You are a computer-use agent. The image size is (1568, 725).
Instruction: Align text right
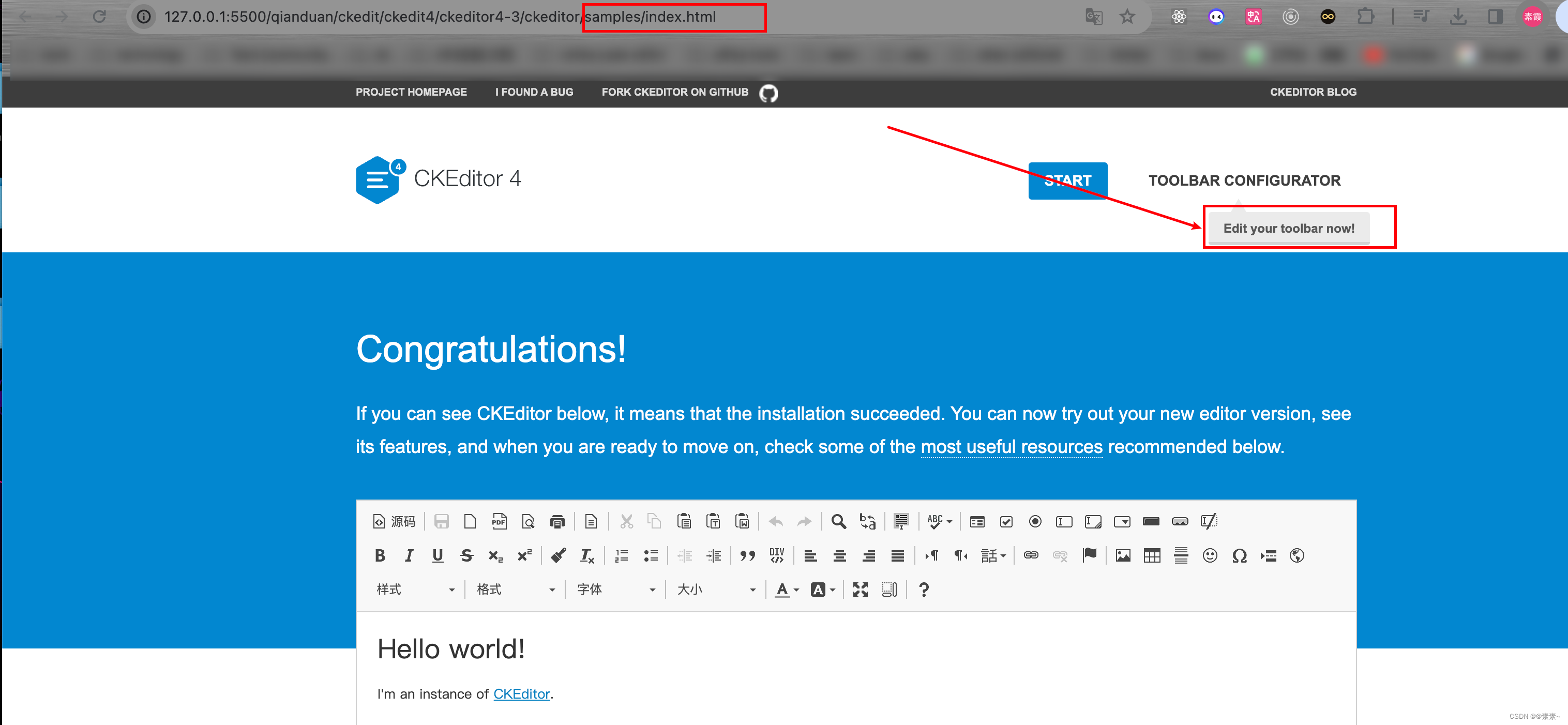(869, 556)
